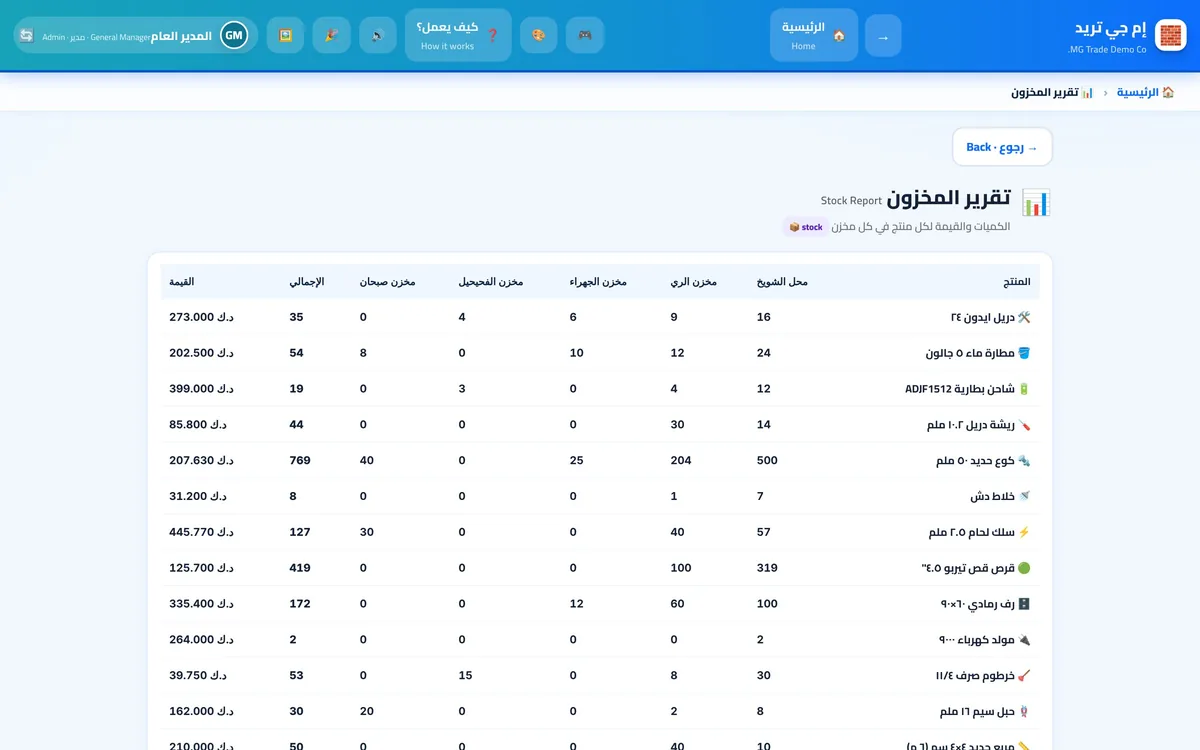
Task: Click the 399.000 value cell
Action: [201, 389]
